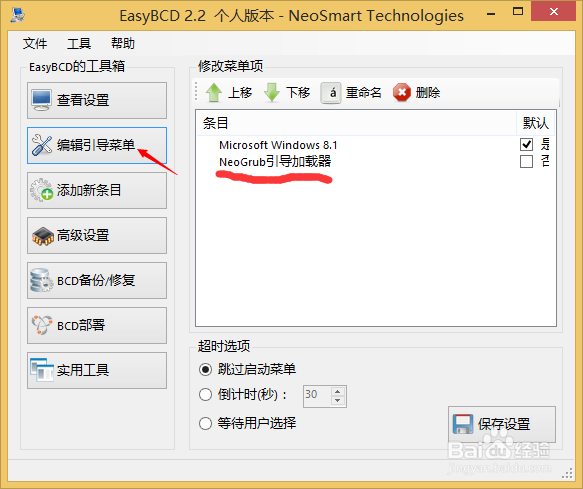Click the green up-arrow 上移 icon

[214, 93]
